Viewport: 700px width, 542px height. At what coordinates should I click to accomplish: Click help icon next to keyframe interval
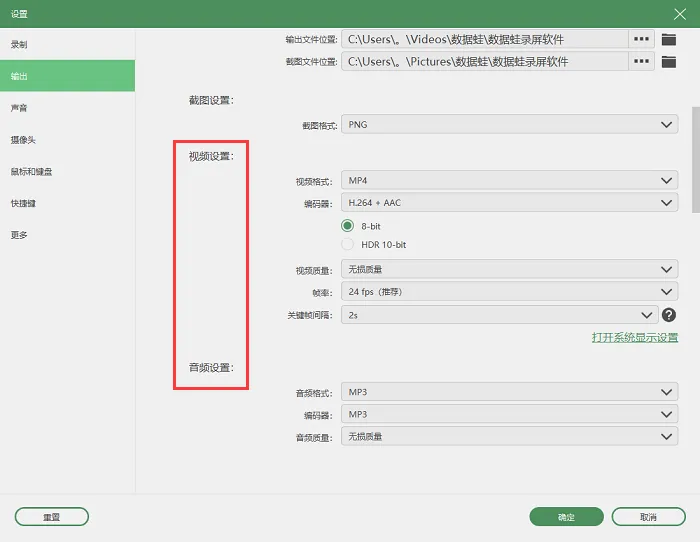click(668, 315)
